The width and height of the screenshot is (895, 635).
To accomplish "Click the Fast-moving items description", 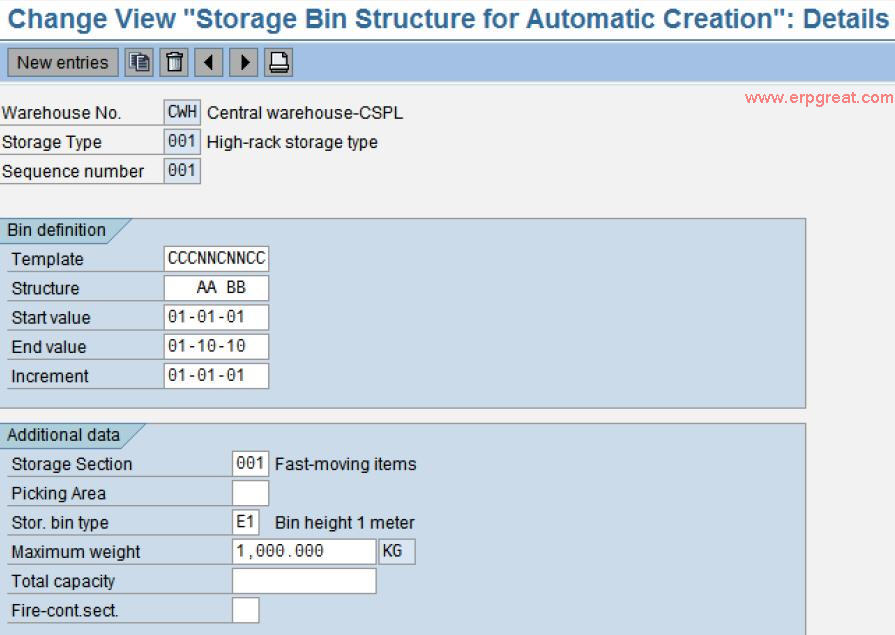I will click(345, 464).
